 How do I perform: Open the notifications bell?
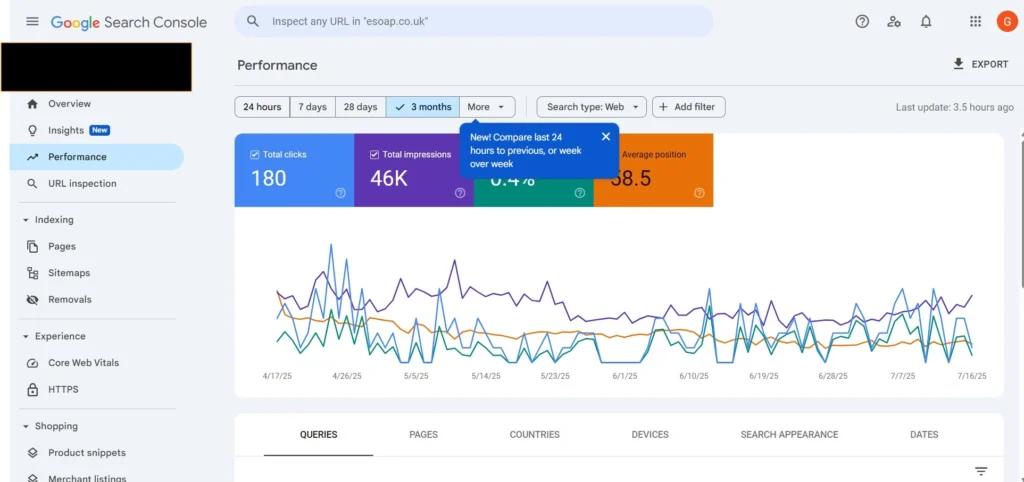point(926,22)
